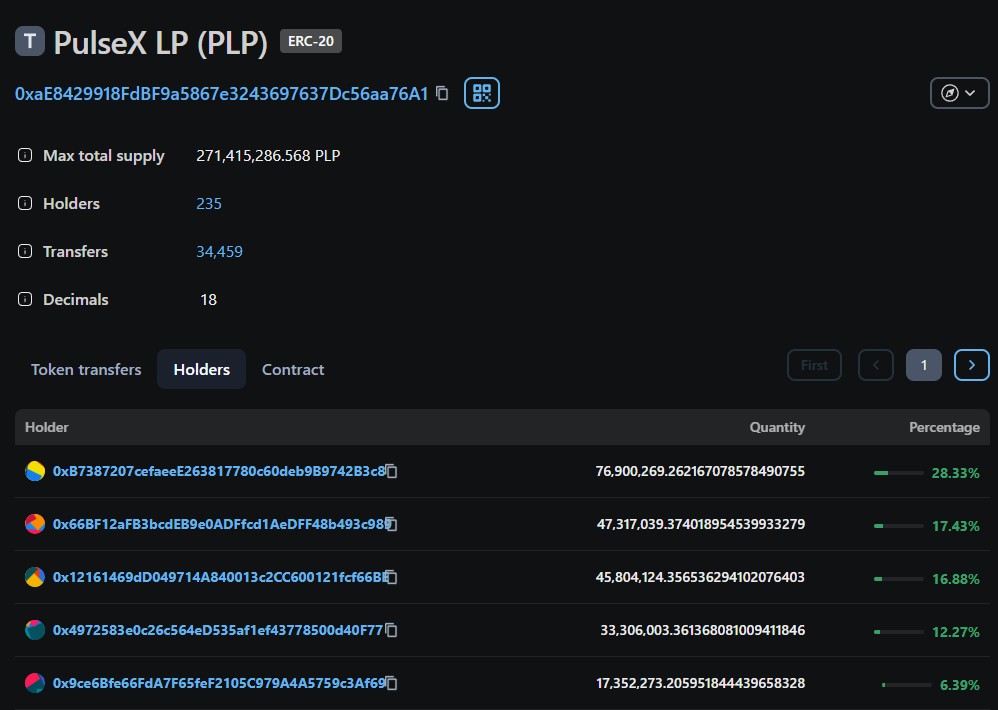This screenshot has height=710, width=998.
Task: Go to the next page arrow
Action: click(x=972, y=365)
